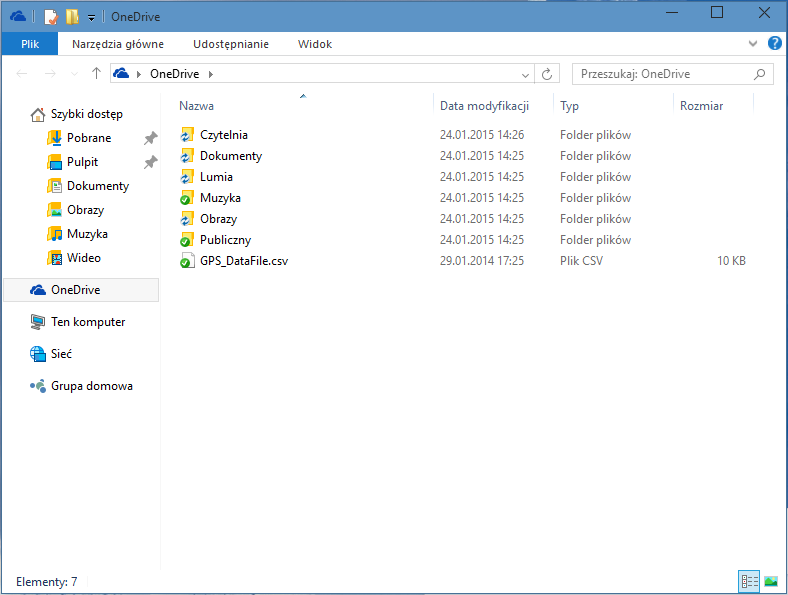Click the Properties icon in the title bar
Viewport: 788px width, 595px height.
click(x=50, y=16)
